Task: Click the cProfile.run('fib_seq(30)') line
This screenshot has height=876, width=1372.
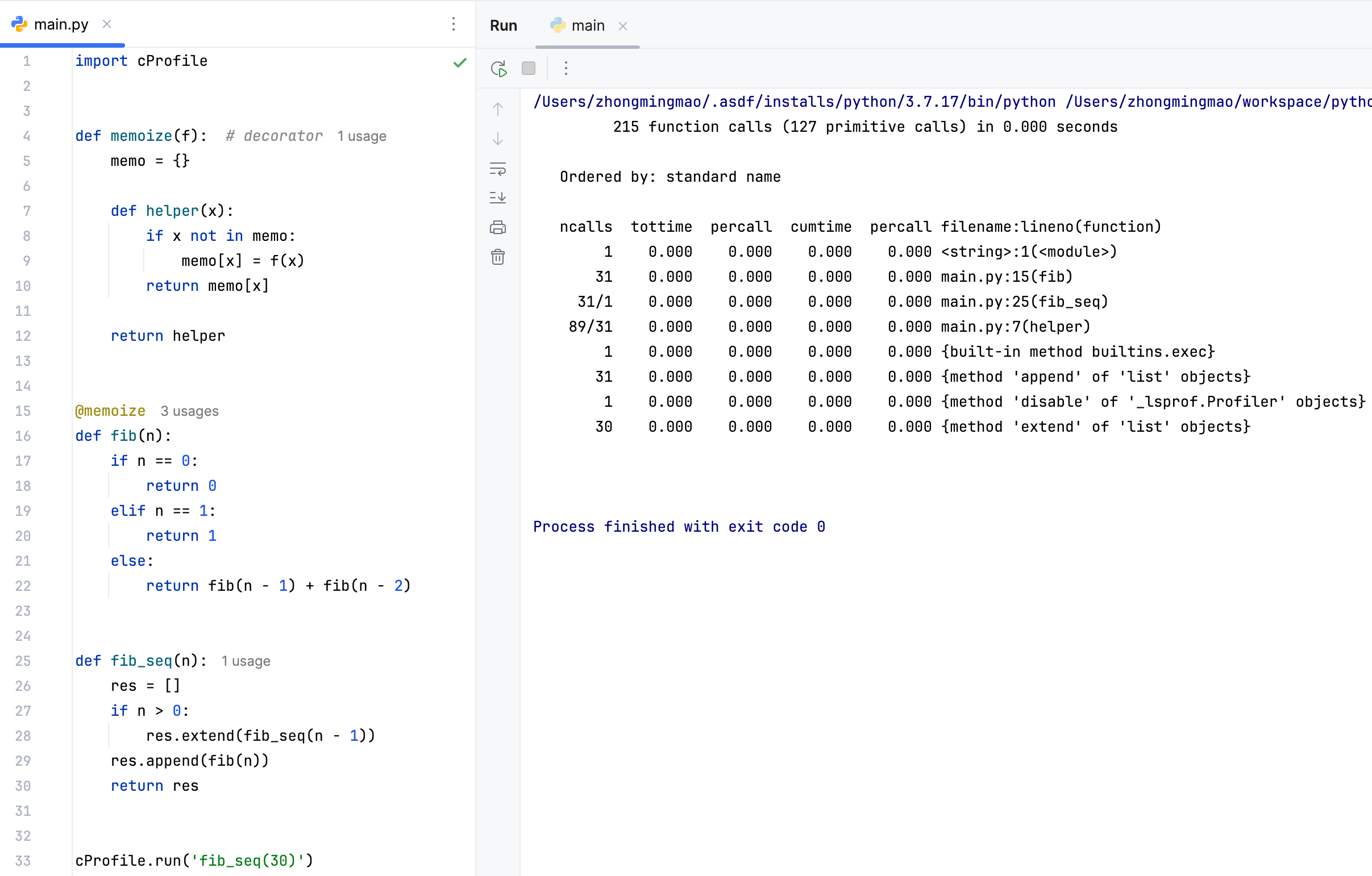Action: point(195,861)
